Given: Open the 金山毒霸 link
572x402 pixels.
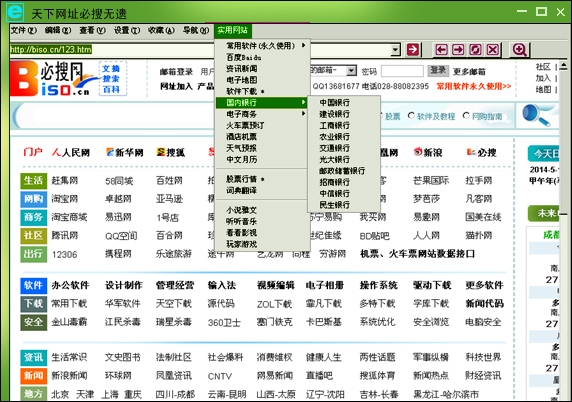Looking at the screenshot, I should tap(69, 322).
